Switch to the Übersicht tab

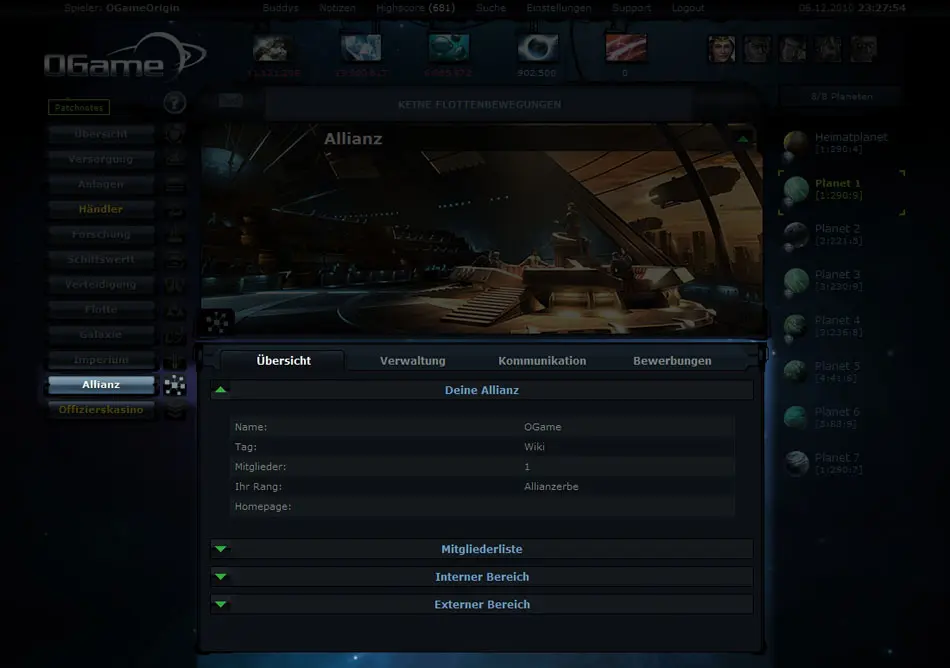pos(283,360)
